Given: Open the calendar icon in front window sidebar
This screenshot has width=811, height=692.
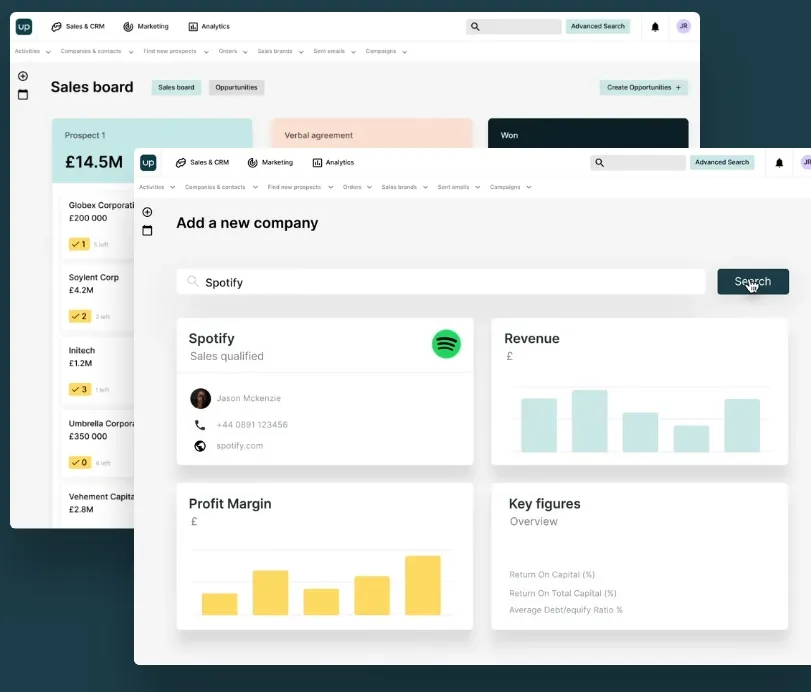Looking at the screenshot, I should (x=147, y=231).
